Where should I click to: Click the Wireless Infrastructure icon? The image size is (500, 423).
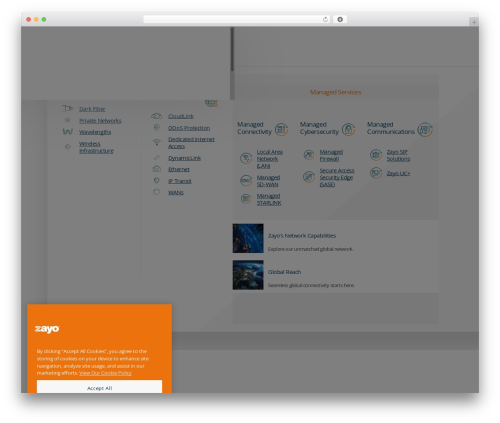68,147
